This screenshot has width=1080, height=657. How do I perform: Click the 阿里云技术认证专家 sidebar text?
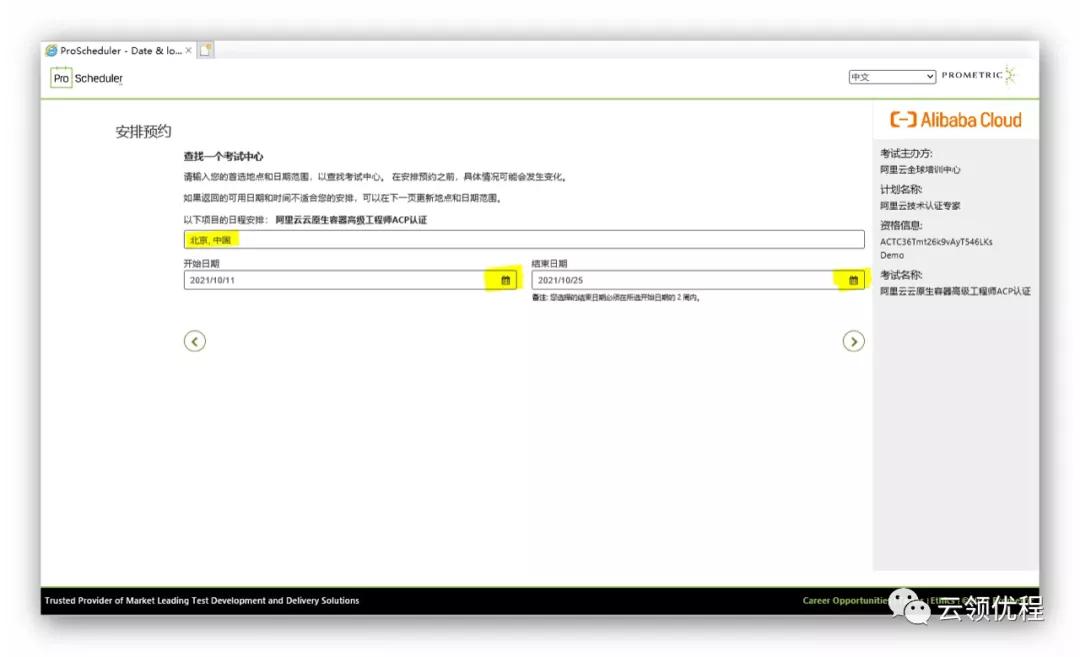coord(920,205)
